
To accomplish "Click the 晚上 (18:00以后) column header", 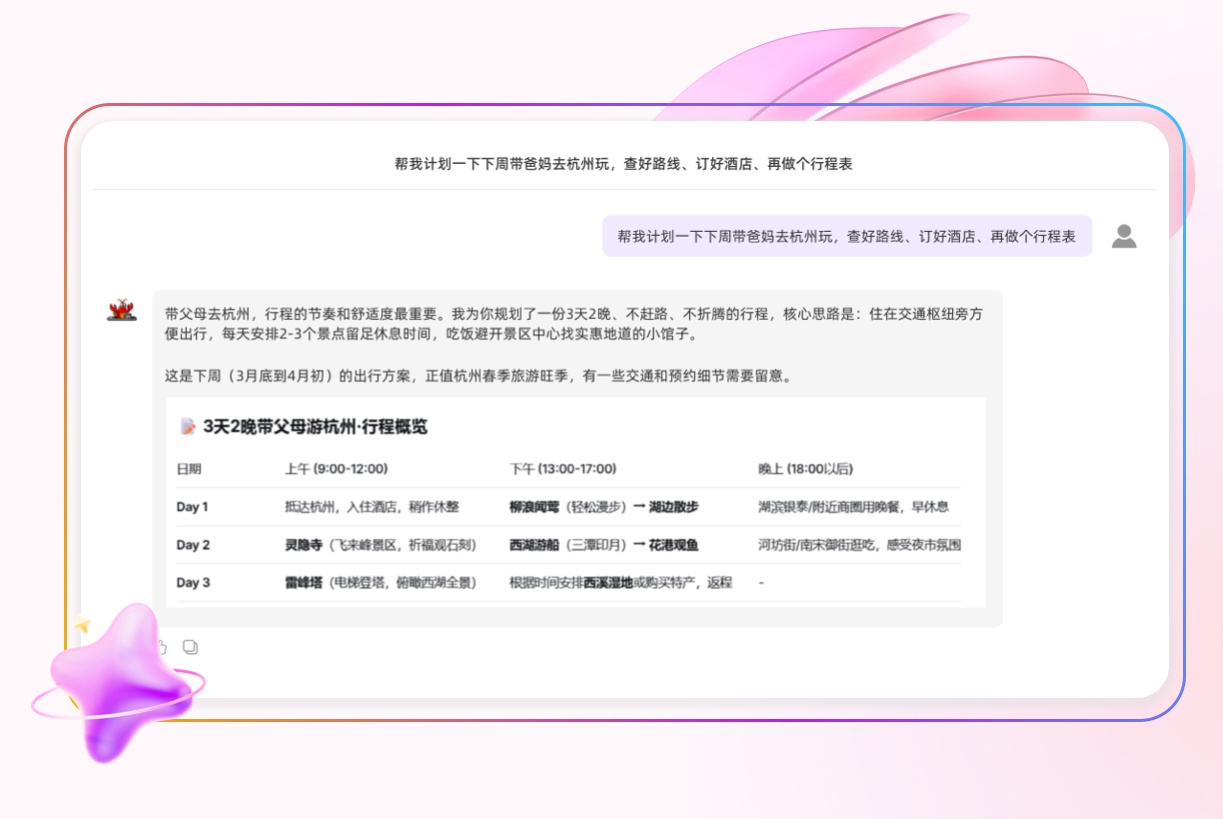I will [806, 469].
